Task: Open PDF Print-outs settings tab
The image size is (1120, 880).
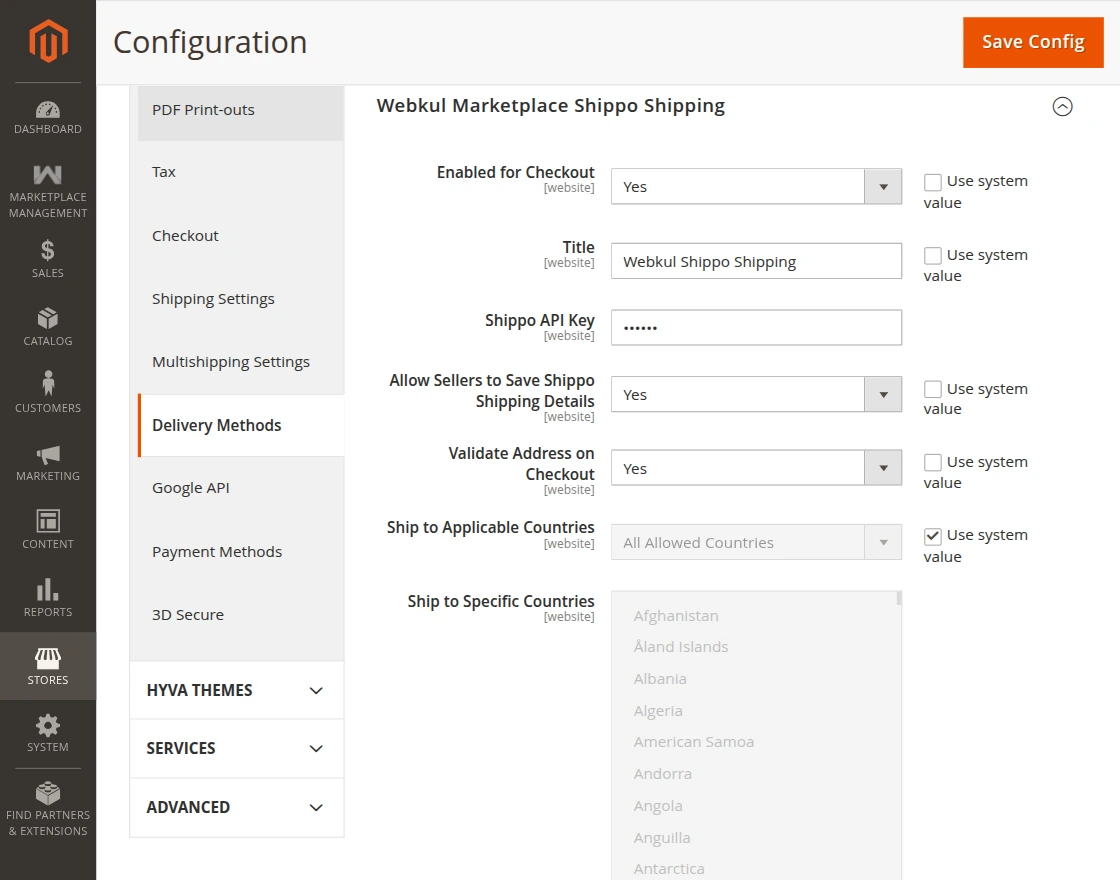Action: pos(241,110)
